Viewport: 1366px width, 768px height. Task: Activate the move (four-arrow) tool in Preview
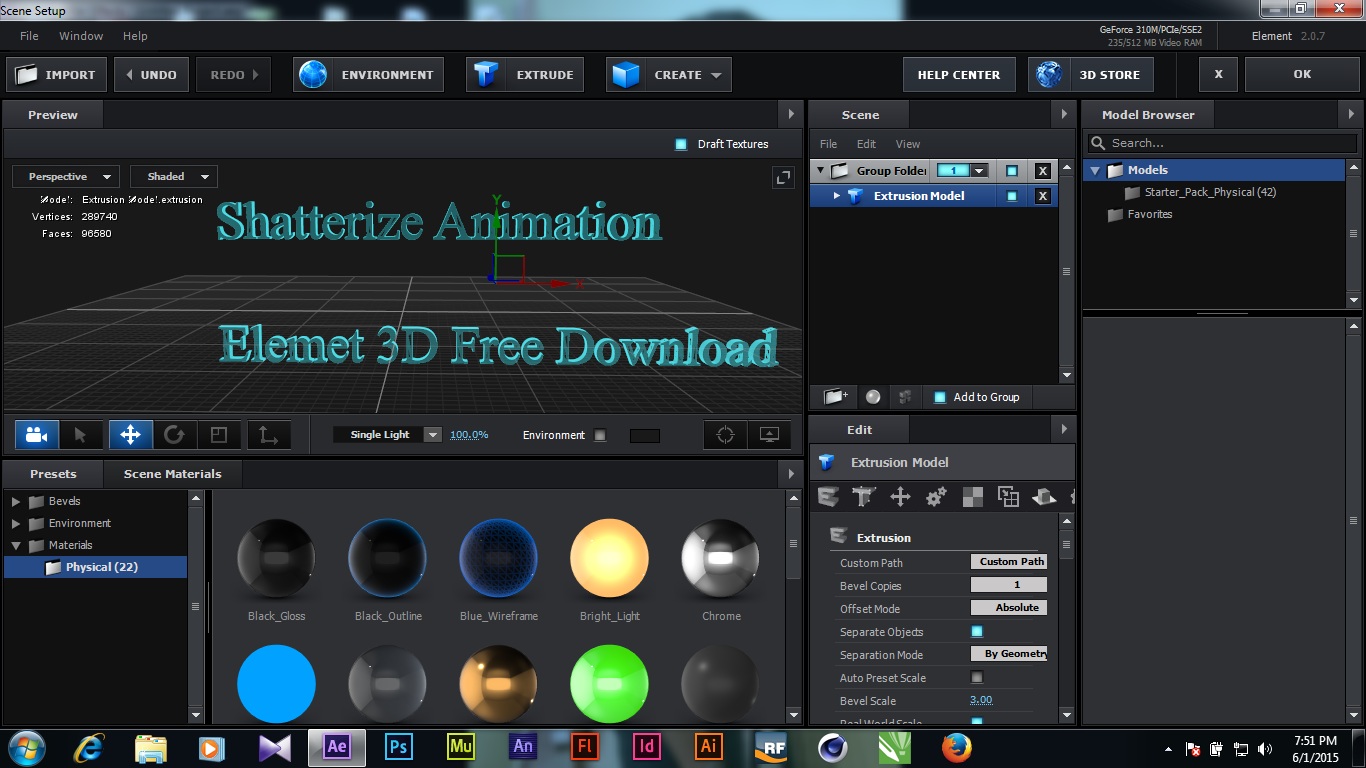130,435
